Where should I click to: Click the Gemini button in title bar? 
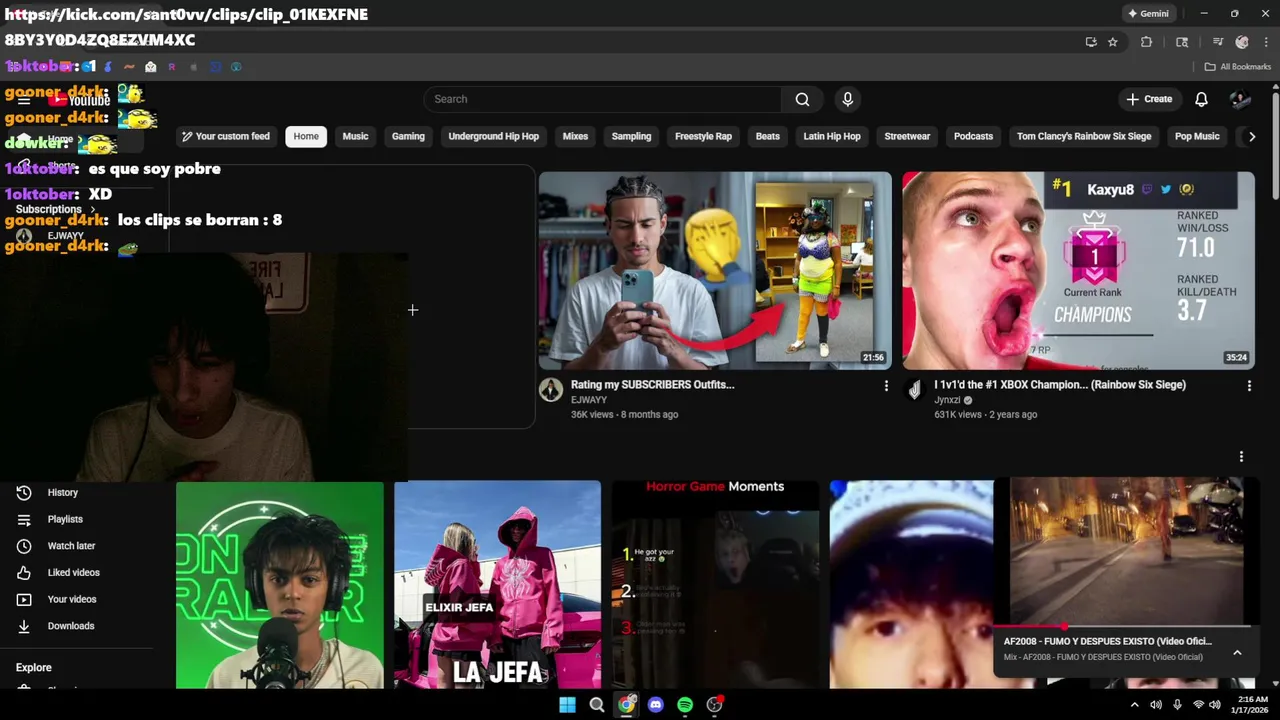(x=1148, y=14)
